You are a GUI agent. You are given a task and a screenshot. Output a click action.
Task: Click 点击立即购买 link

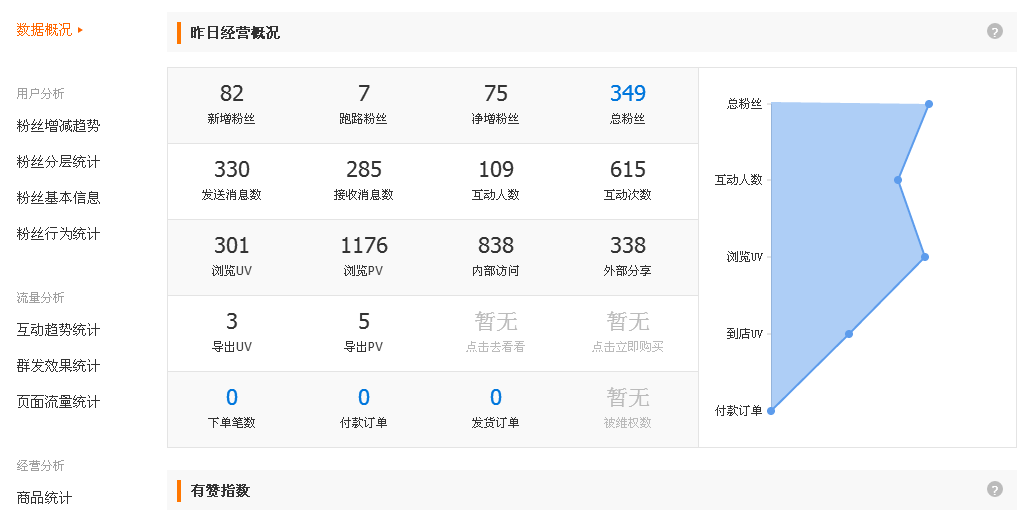pyautogui.click(x=628, y=347)
